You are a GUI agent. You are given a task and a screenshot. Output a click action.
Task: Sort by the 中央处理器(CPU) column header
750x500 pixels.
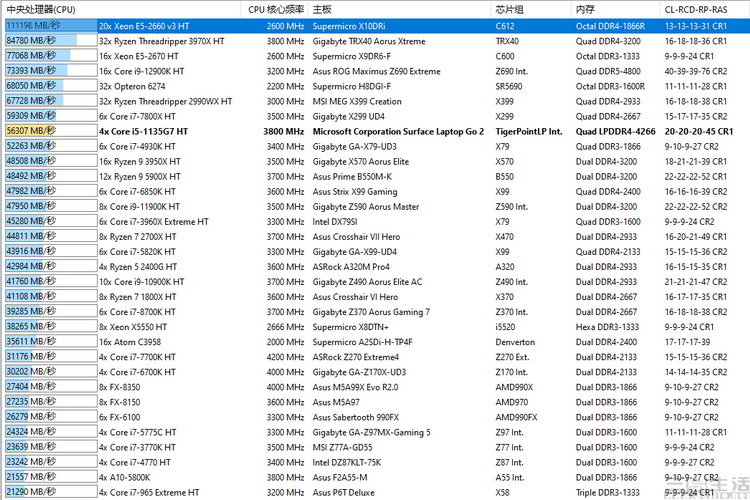pyautogui.click(x=121, y=9)
